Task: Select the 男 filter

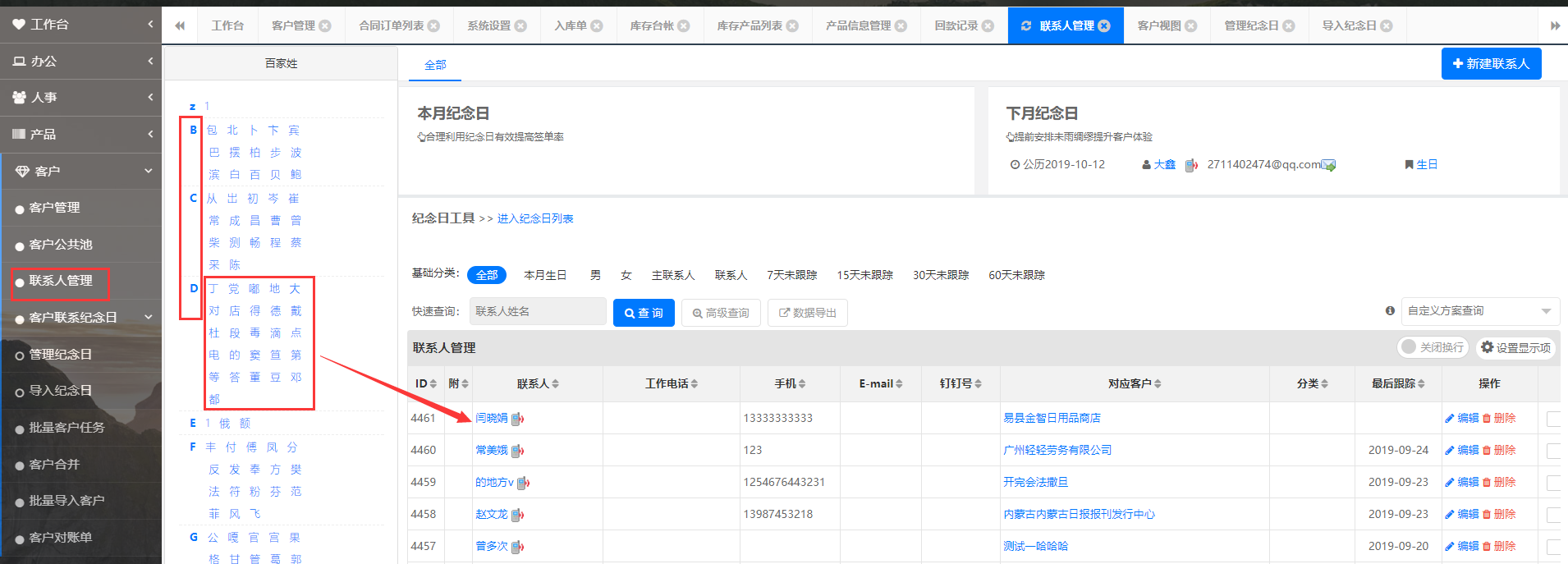Action: [595, 275]
